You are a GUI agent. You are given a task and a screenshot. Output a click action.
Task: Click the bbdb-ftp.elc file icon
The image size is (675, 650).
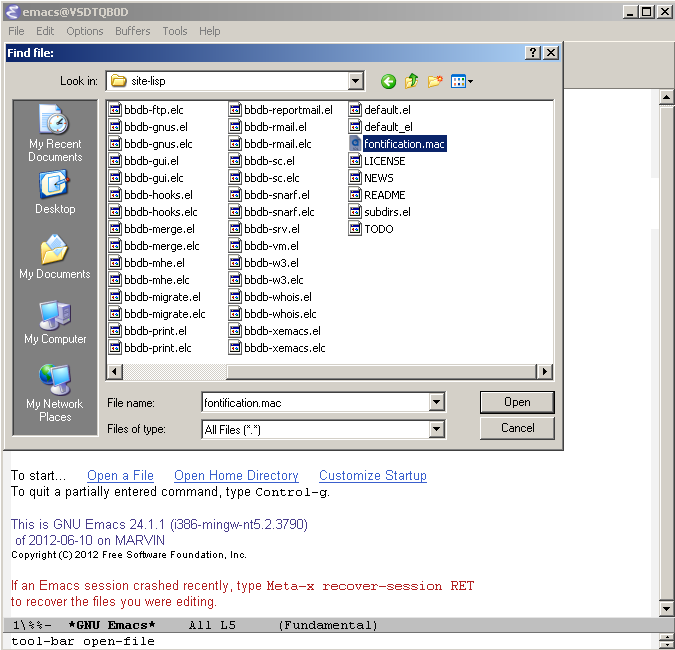coord(115,110)
